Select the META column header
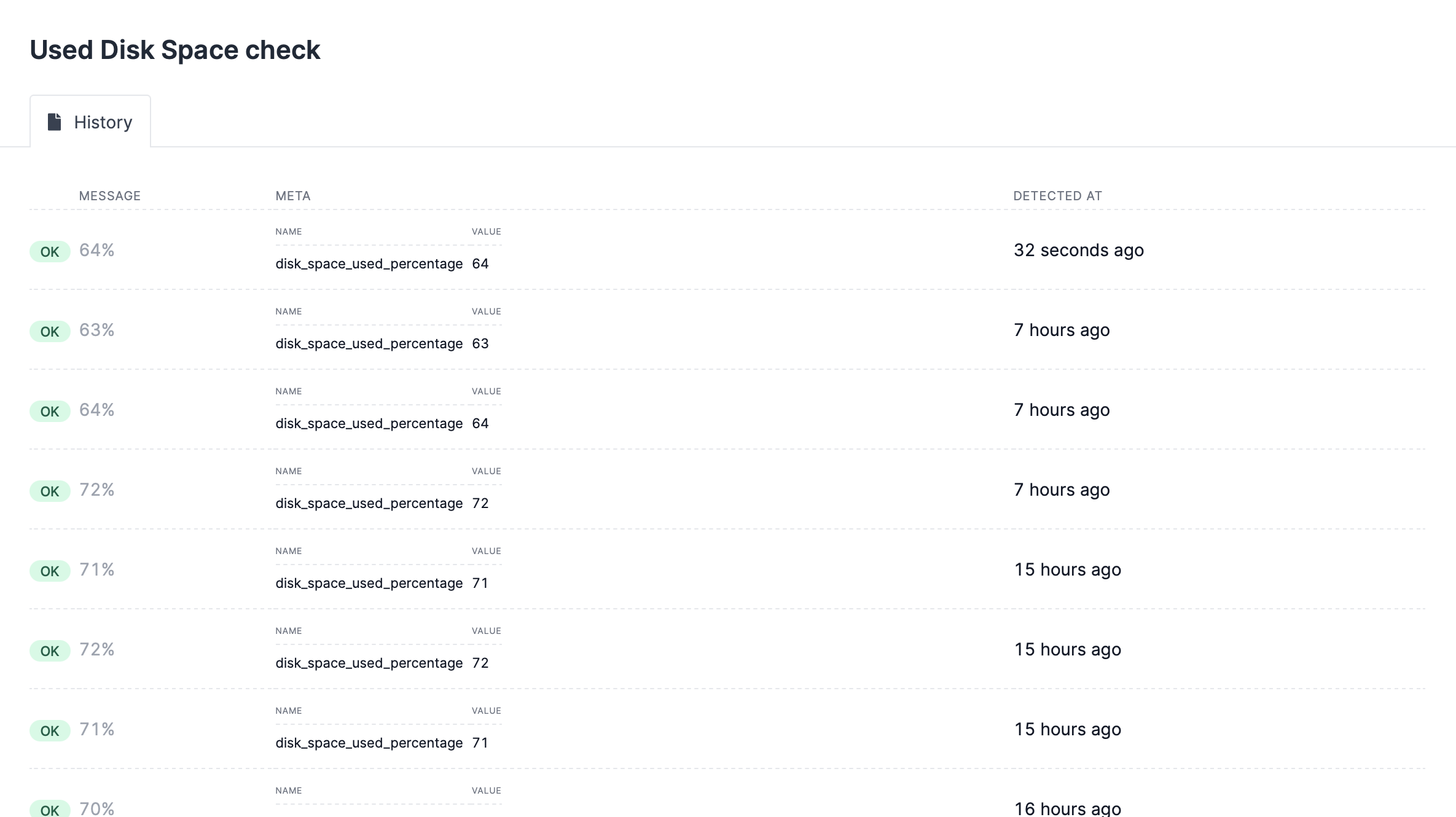 coord(293,196)
